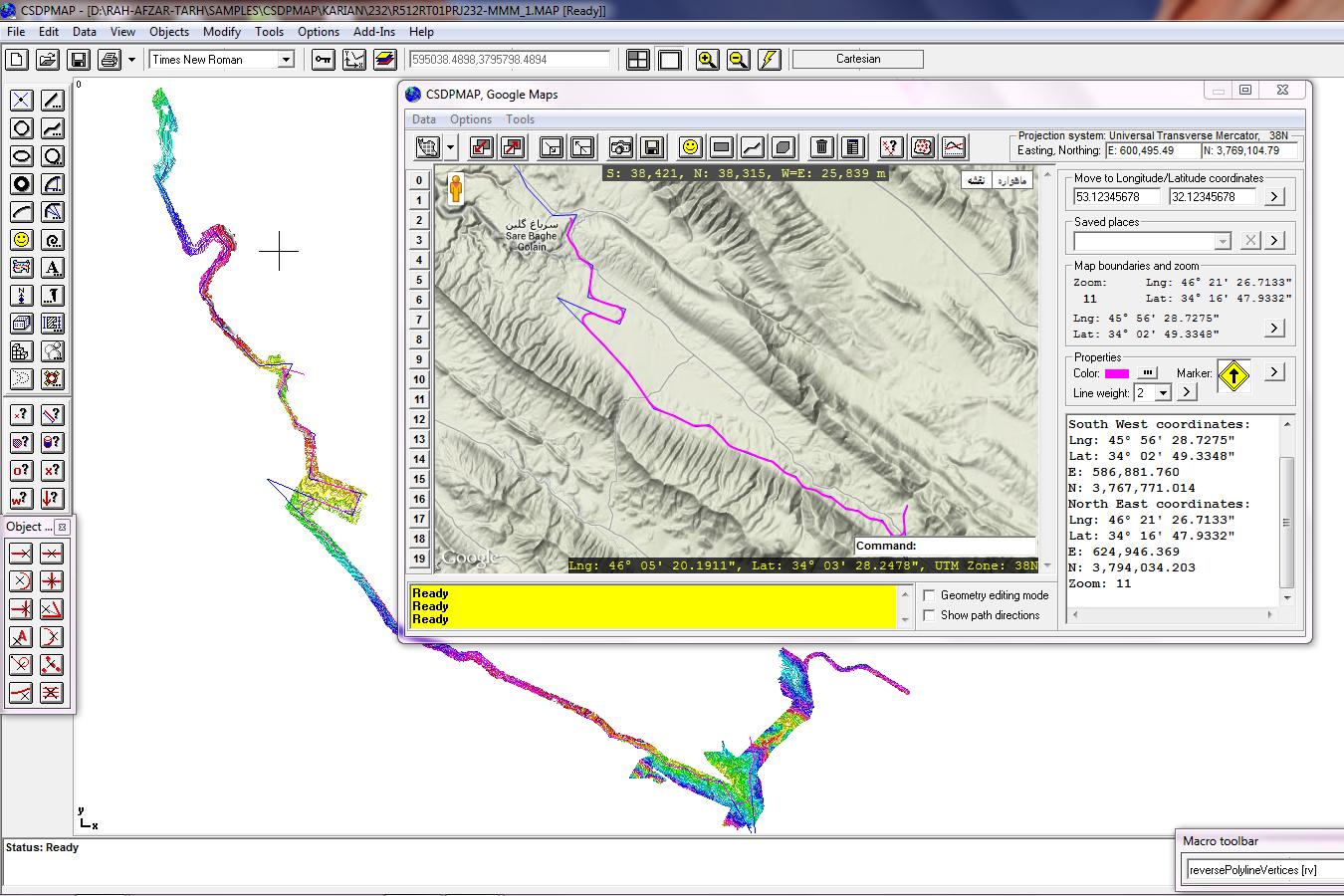Image resolution: width=1344 pixels, height=896 pixels.
Task: Select the point drawing tool
Action: (x=22, y=101)
